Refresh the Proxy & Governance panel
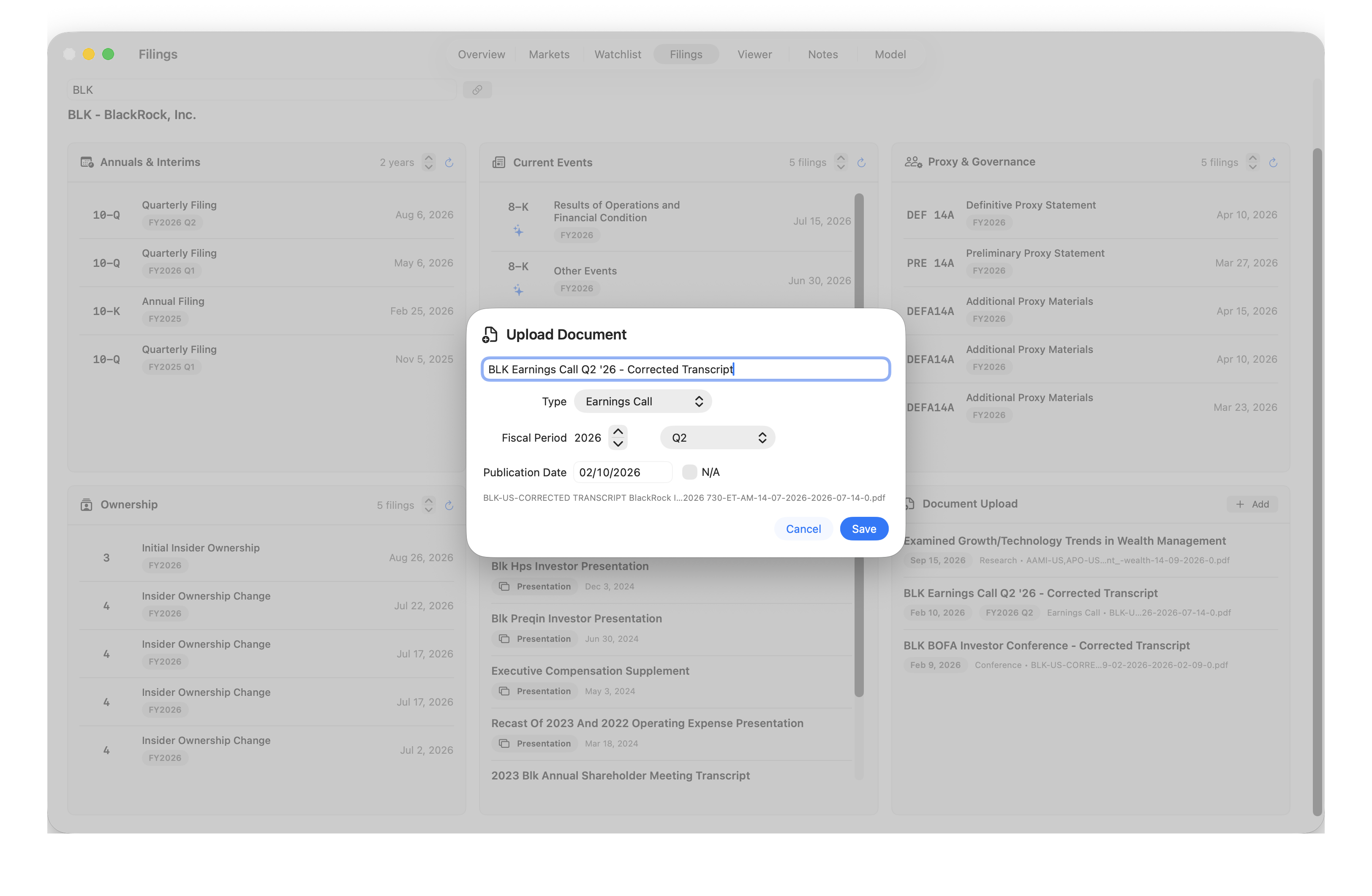 pyautogui.click(x=1273, y=163)
